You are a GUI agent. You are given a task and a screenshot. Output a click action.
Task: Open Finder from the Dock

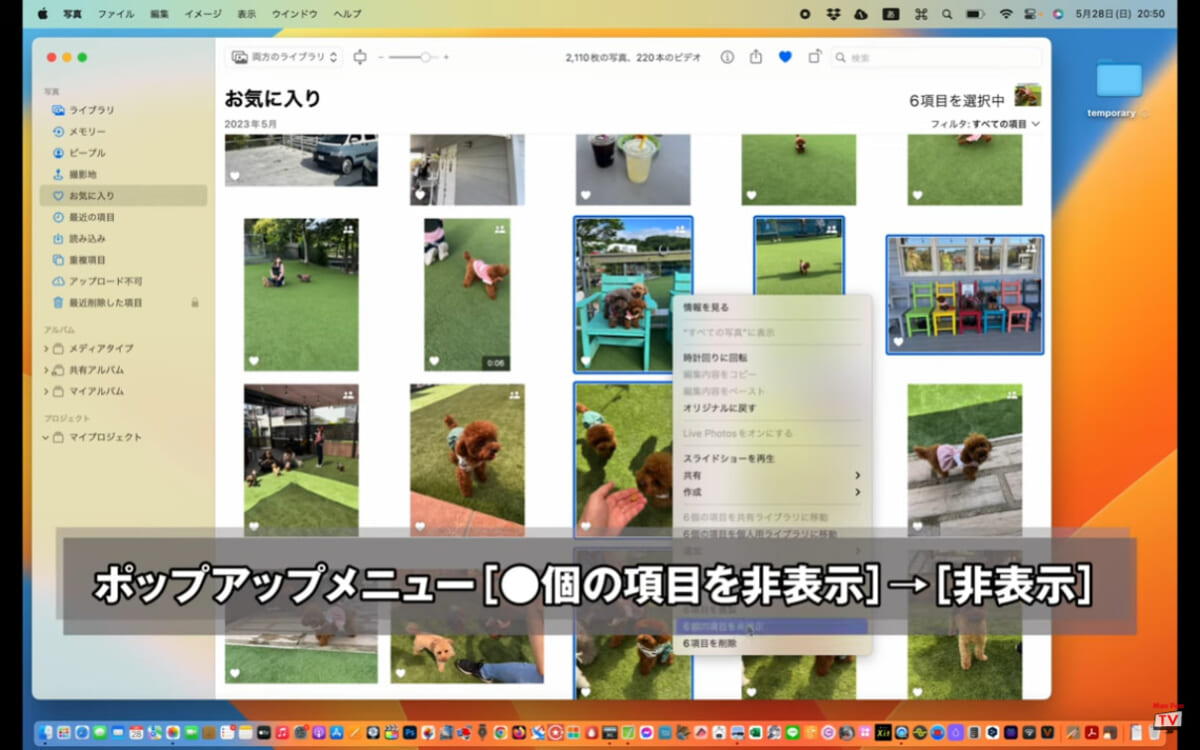click(x=45, y=733)
